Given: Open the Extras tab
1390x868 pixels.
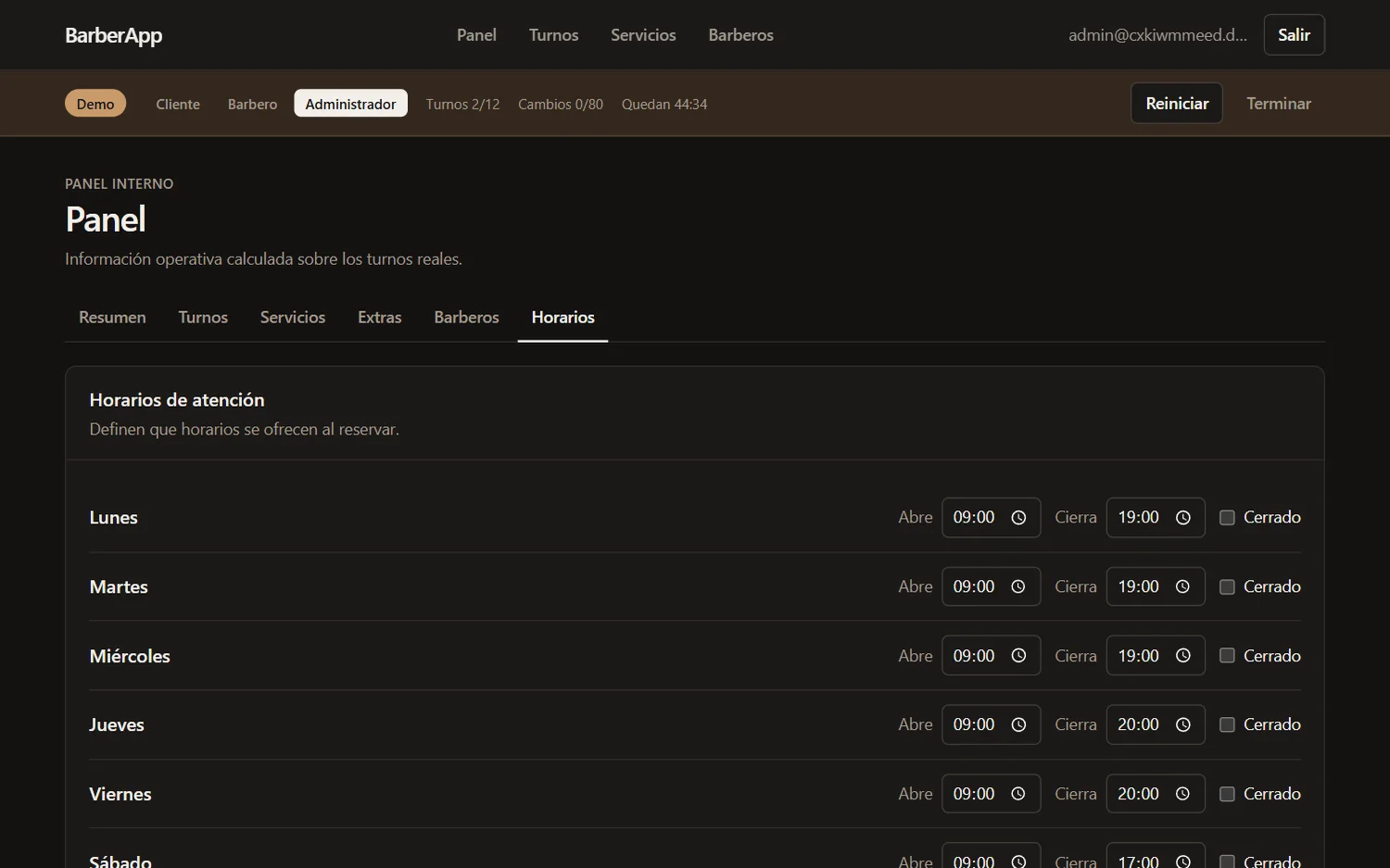Looking at the screenshot, I should [380, 318].
